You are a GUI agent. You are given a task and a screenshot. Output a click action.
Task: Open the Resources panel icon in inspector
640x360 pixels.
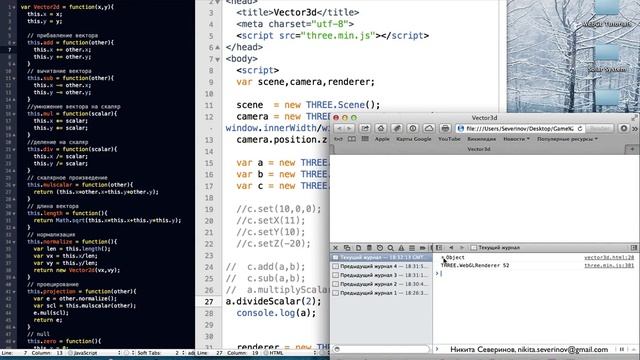347,248
